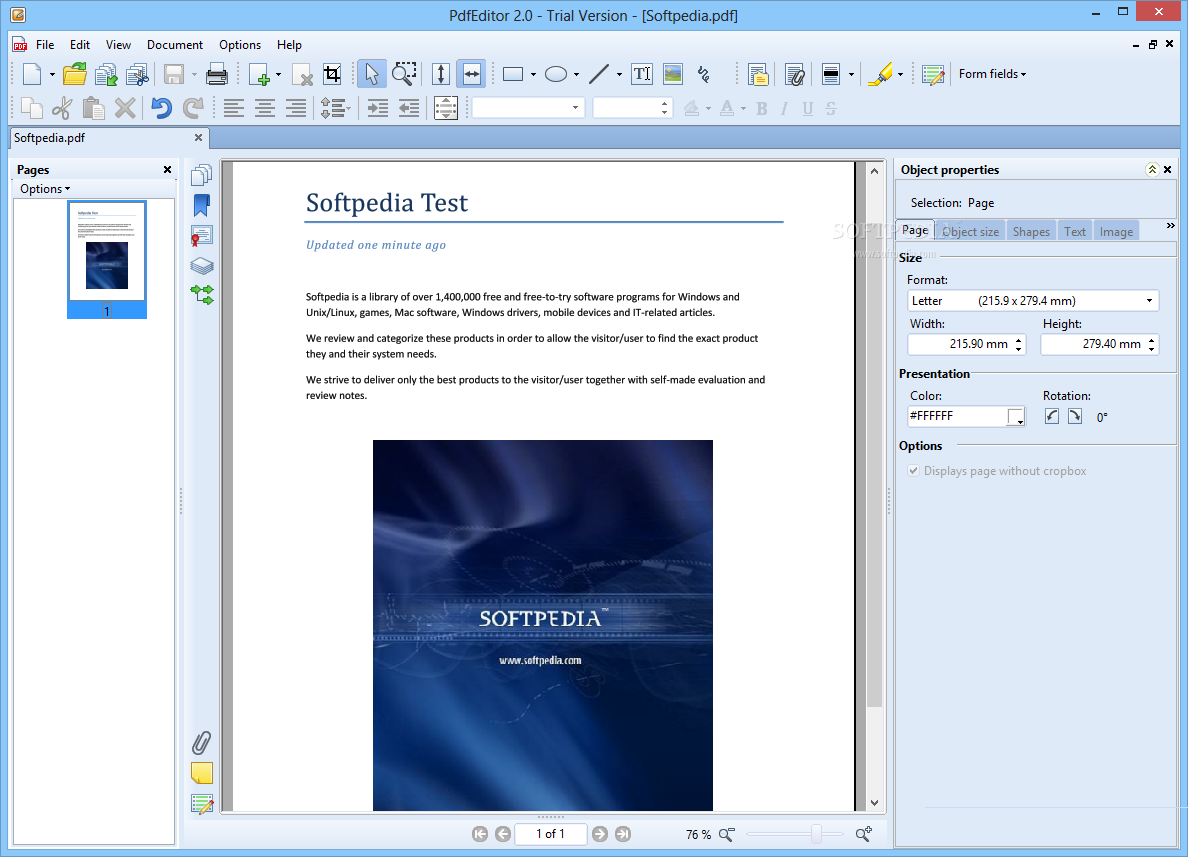Toggle Displays page without cropbox checkbox
Viewport: 1188px width, 857px height.
(914, 471)
